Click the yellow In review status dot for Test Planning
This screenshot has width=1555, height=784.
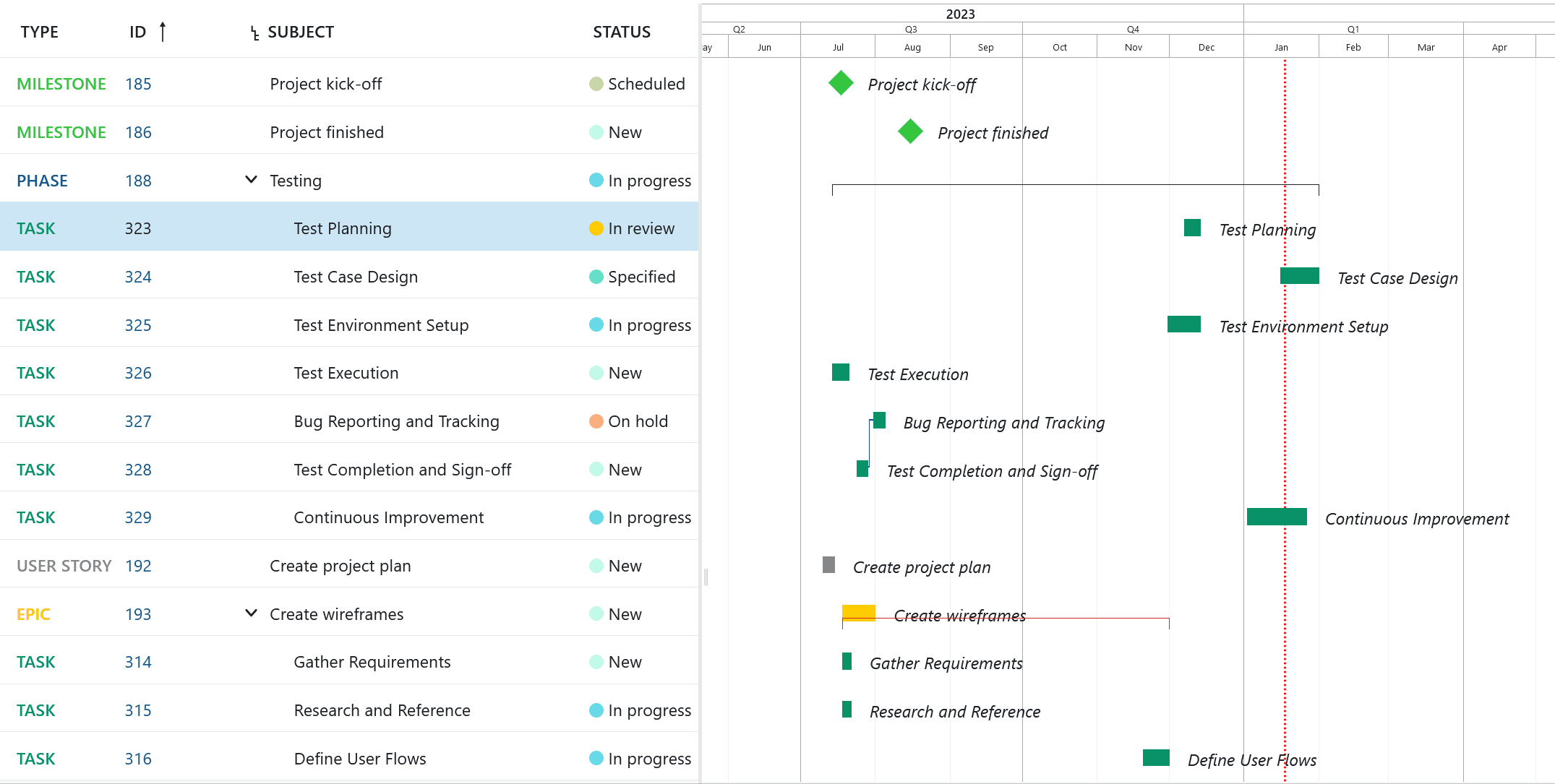pos(596,228)
